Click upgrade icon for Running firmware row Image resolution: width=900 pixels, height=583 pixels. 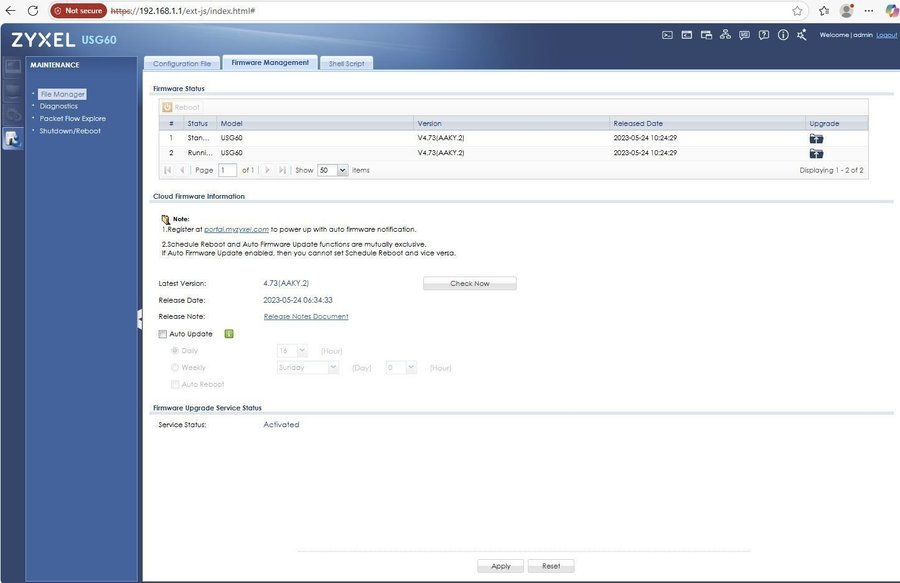(816, 153)
